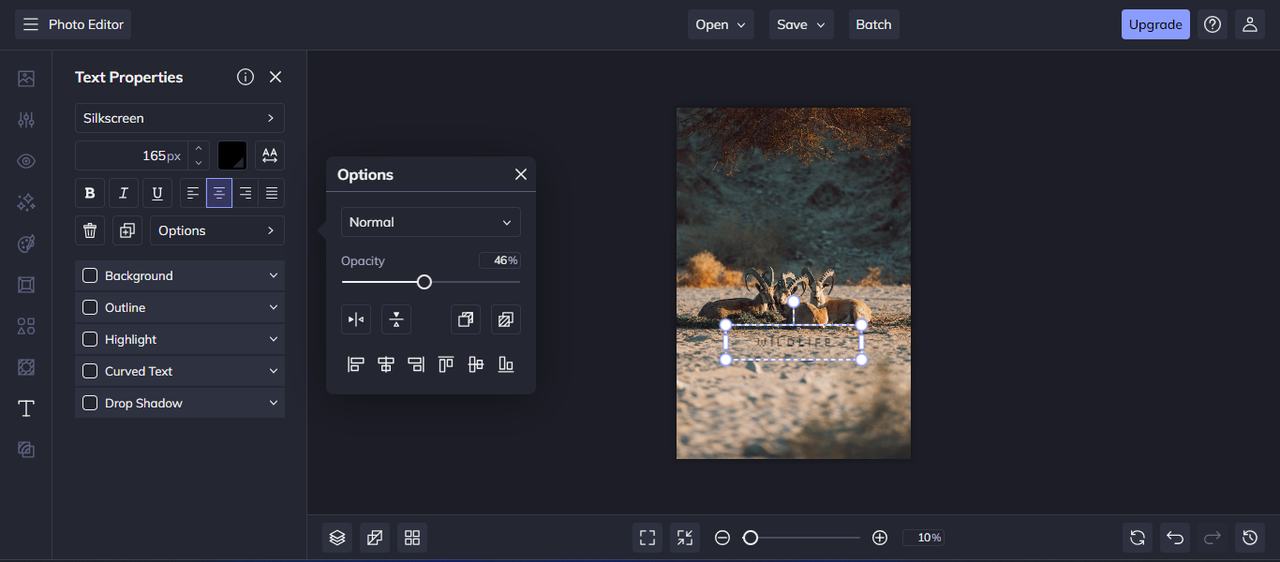1280x562 pixels.
Task: Open the Textures sidebar icon
Action: [x=26, y=450]
